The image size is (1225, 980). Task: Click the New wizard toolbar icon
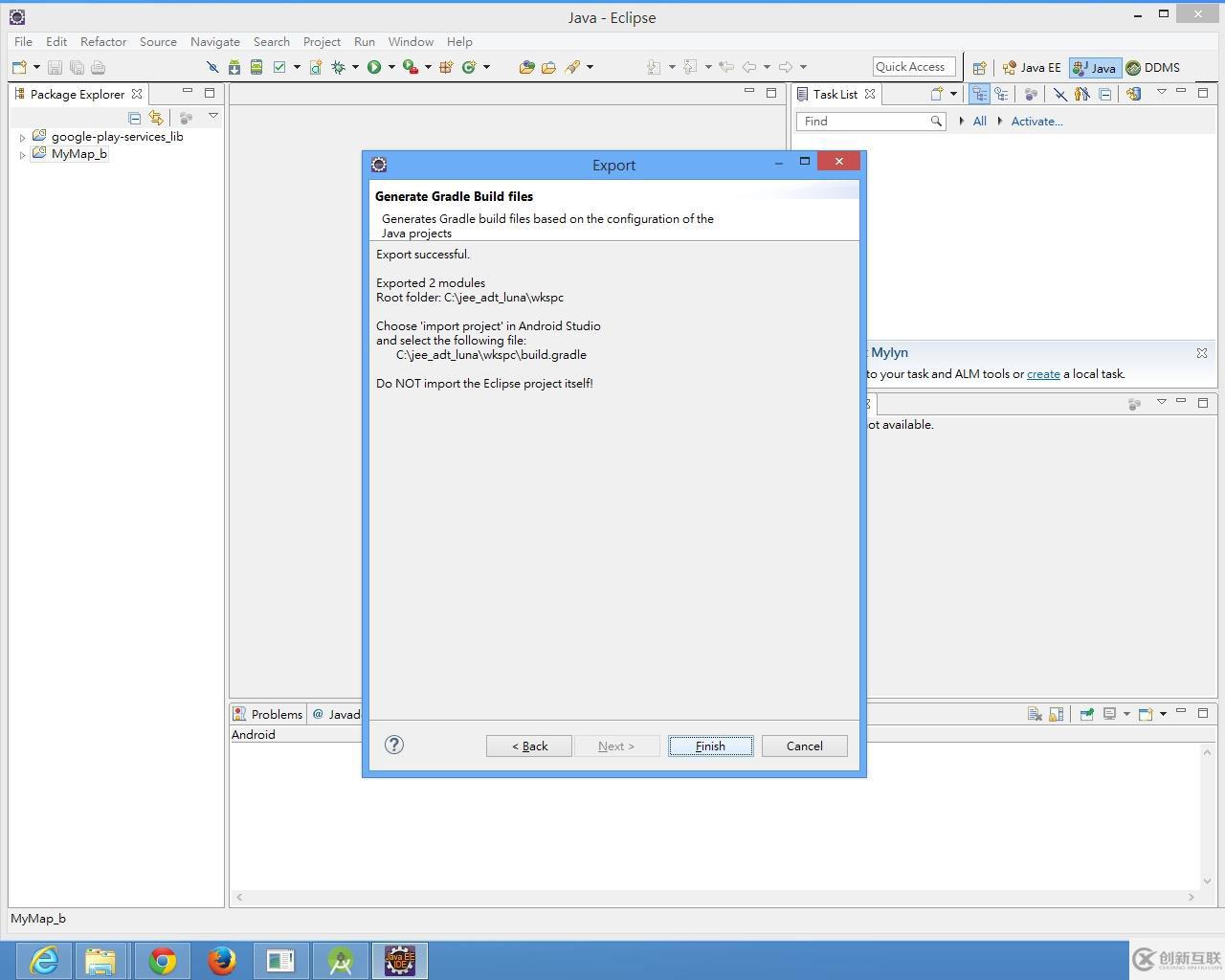pos(19,67)
